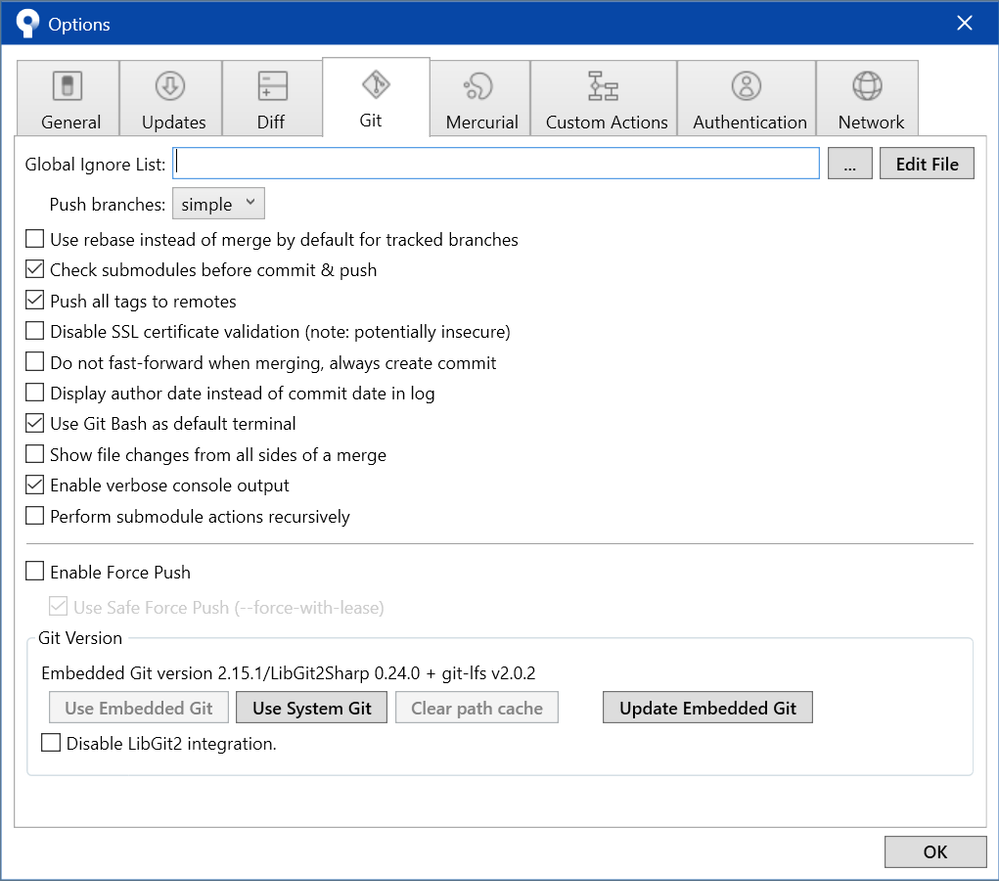
Task: Click the Updates download arrow icon
Action: (170, 85)
